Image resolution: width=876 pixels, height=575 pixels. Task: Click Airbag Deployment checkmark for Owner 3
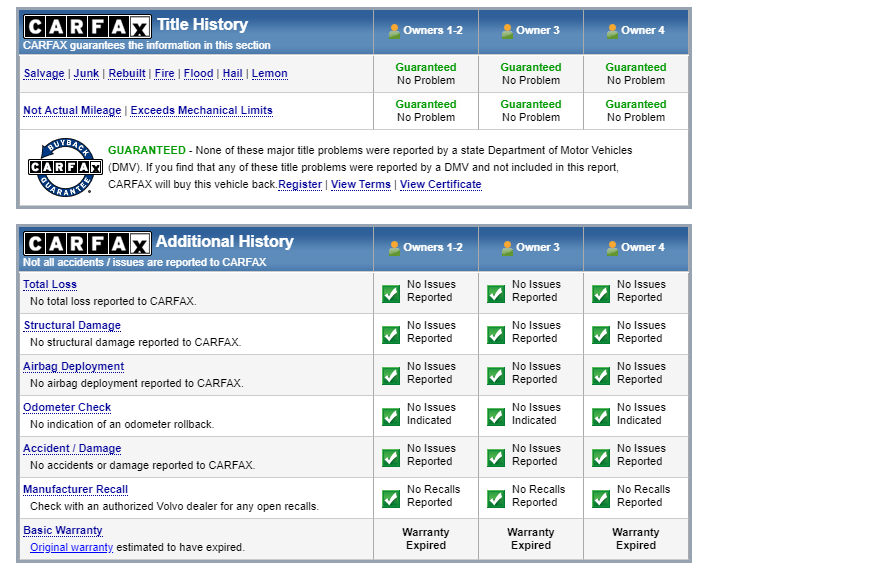[x=496, y=376]
